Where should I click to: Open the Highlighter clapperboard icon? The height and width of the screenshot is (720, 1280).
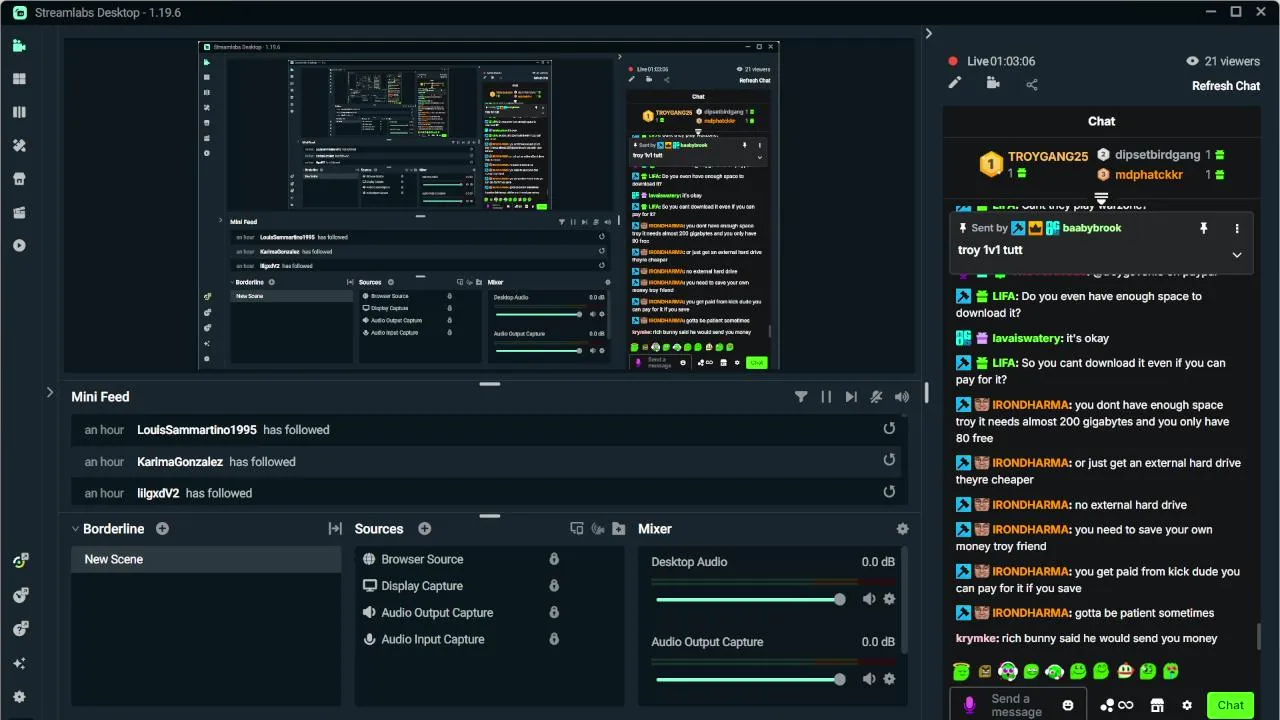tap(19, 212)
